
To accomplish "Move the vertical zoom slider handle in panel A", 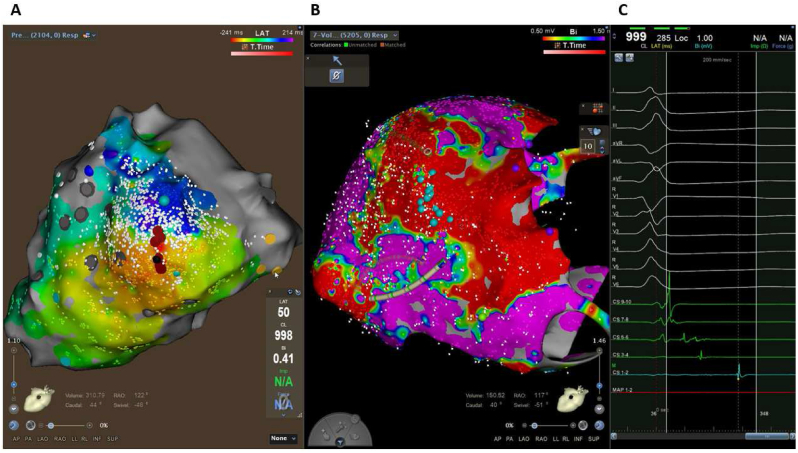I will (14, 385).
